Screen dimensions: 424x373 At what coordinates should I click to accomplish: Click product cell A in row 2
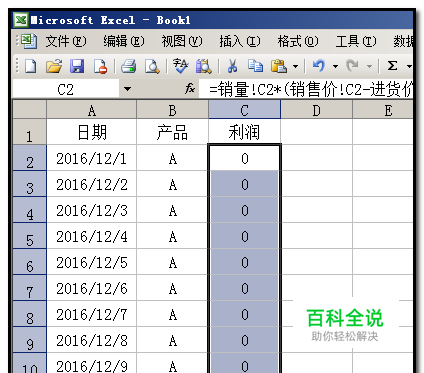coord(172,158)
